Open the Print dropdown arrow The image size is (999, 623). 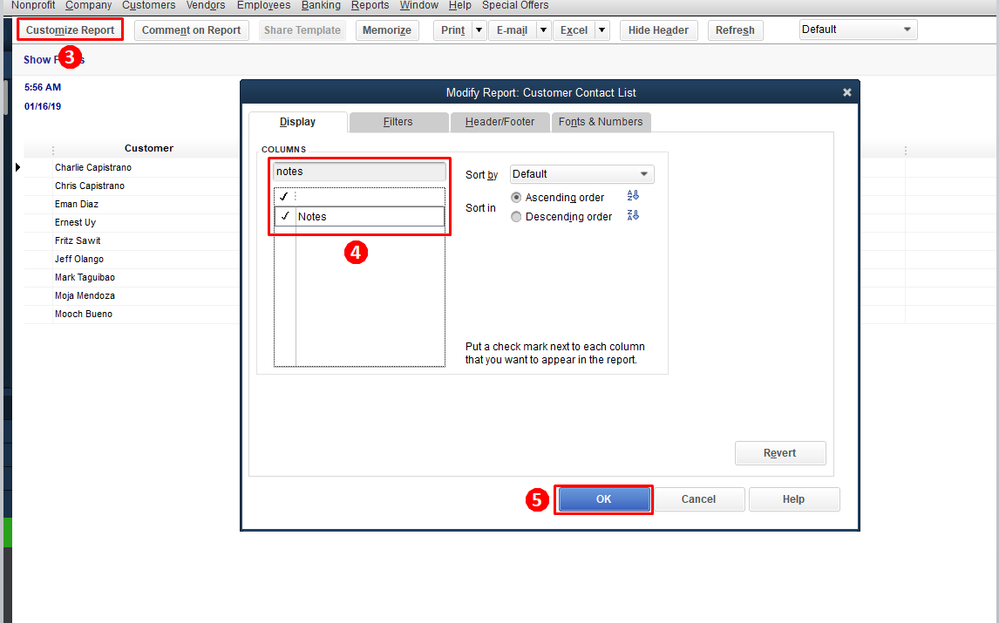[x=479, y=30]
